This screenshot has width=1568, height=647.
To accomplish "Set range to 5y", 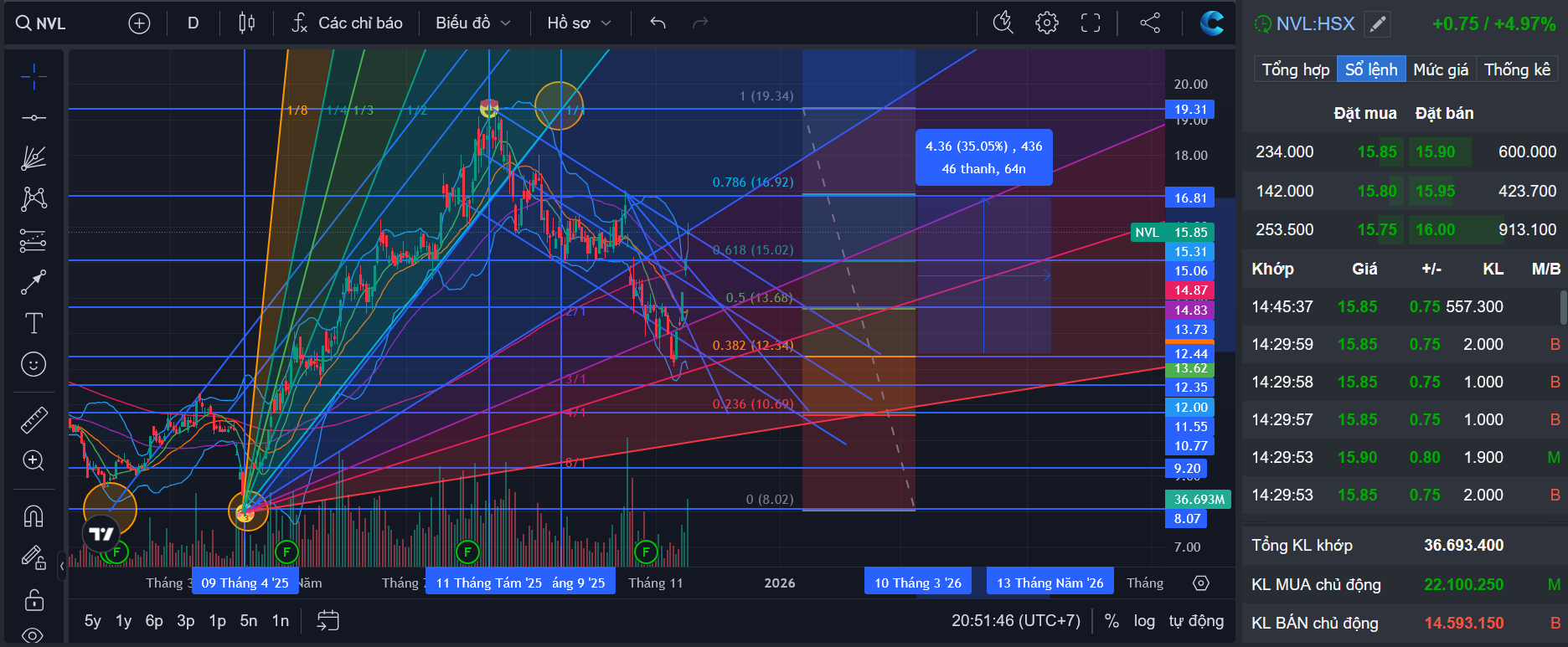I will coord(92,621).
